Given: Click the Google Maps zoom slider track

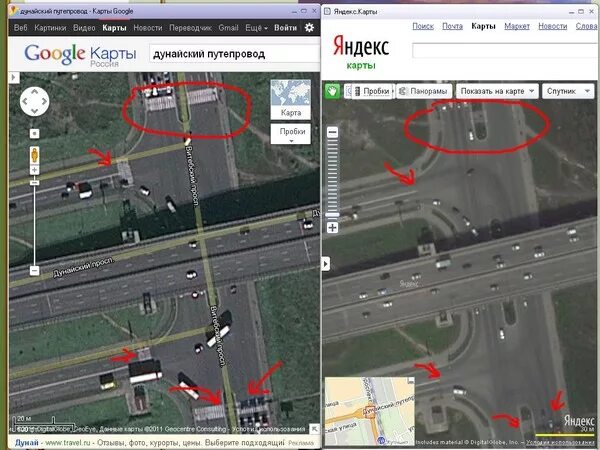Looking at the screenshot, I should click(34, 226).
